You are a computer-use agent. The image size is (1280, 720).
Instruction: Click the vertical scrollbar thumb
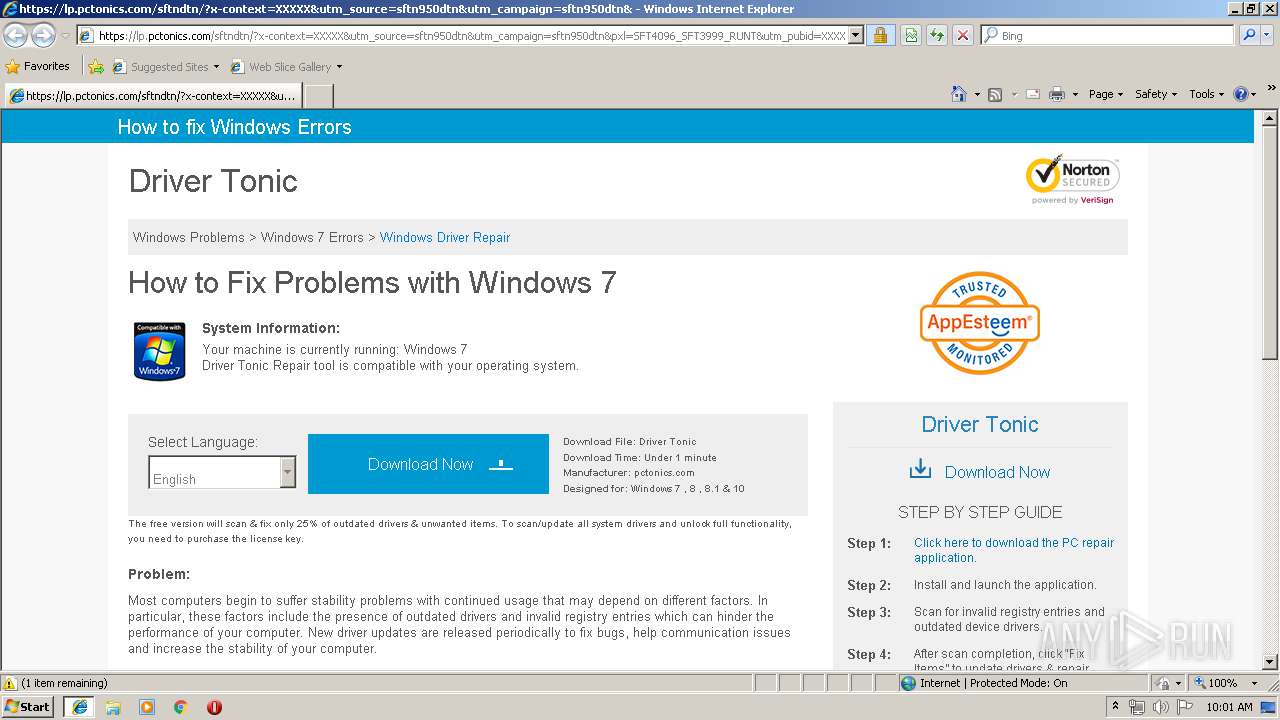pos(1270,245)
